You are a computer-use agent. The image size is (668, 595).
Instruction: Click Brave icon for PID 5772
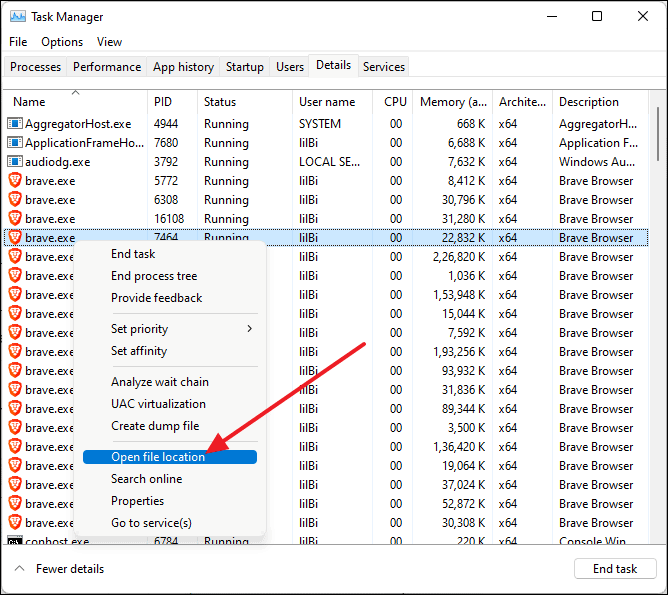point(15,181)
